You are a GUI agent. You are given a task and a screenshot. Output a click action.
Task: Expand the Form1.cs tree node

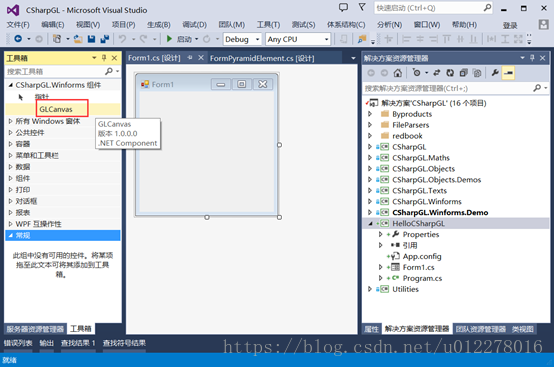[x=381, y=267]
